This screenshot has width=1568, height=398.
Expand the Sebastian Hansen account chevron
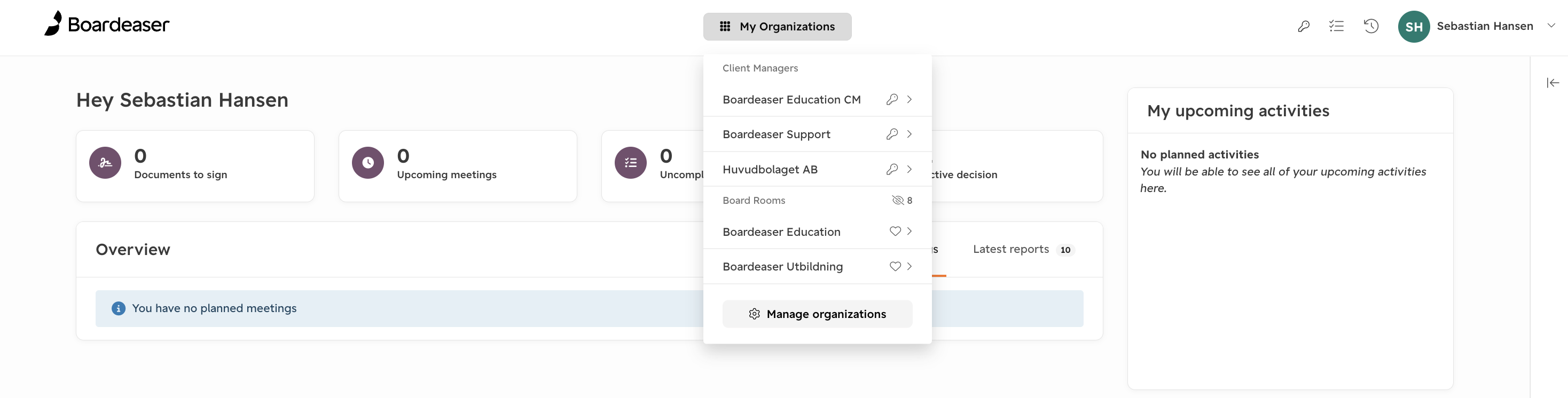point(1551,26)
